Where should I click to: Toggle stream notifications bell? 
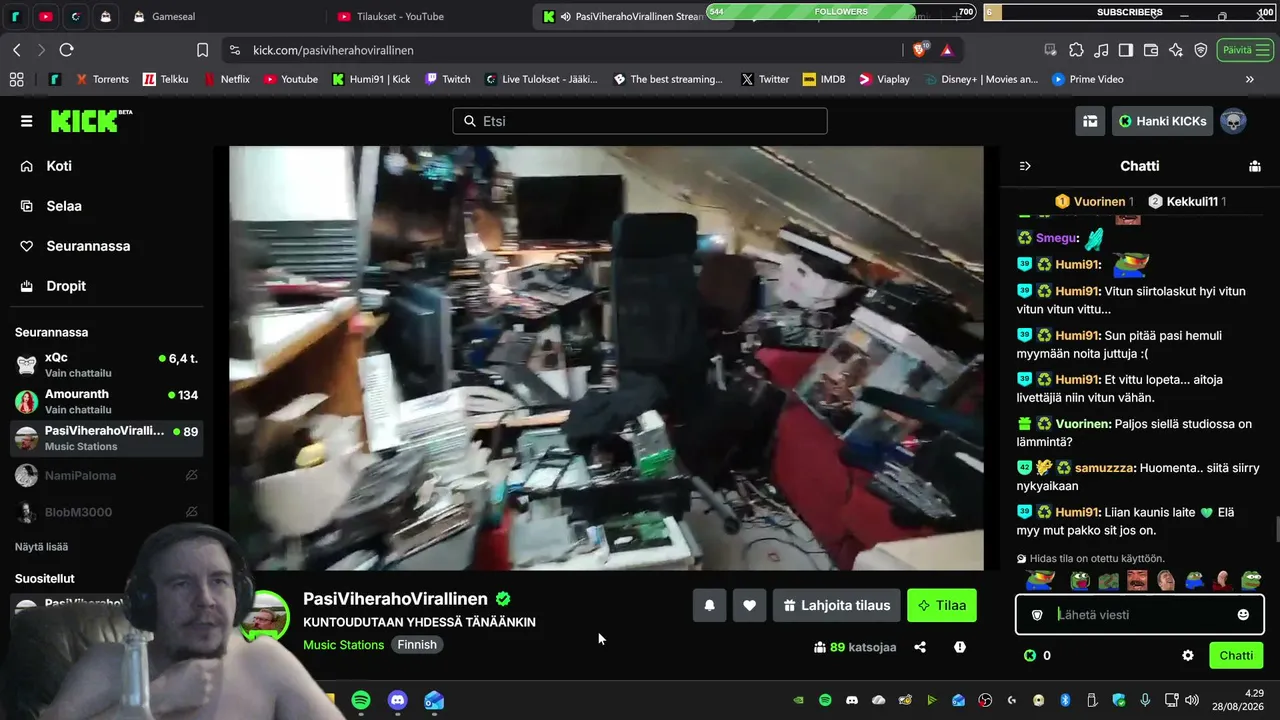710,605
